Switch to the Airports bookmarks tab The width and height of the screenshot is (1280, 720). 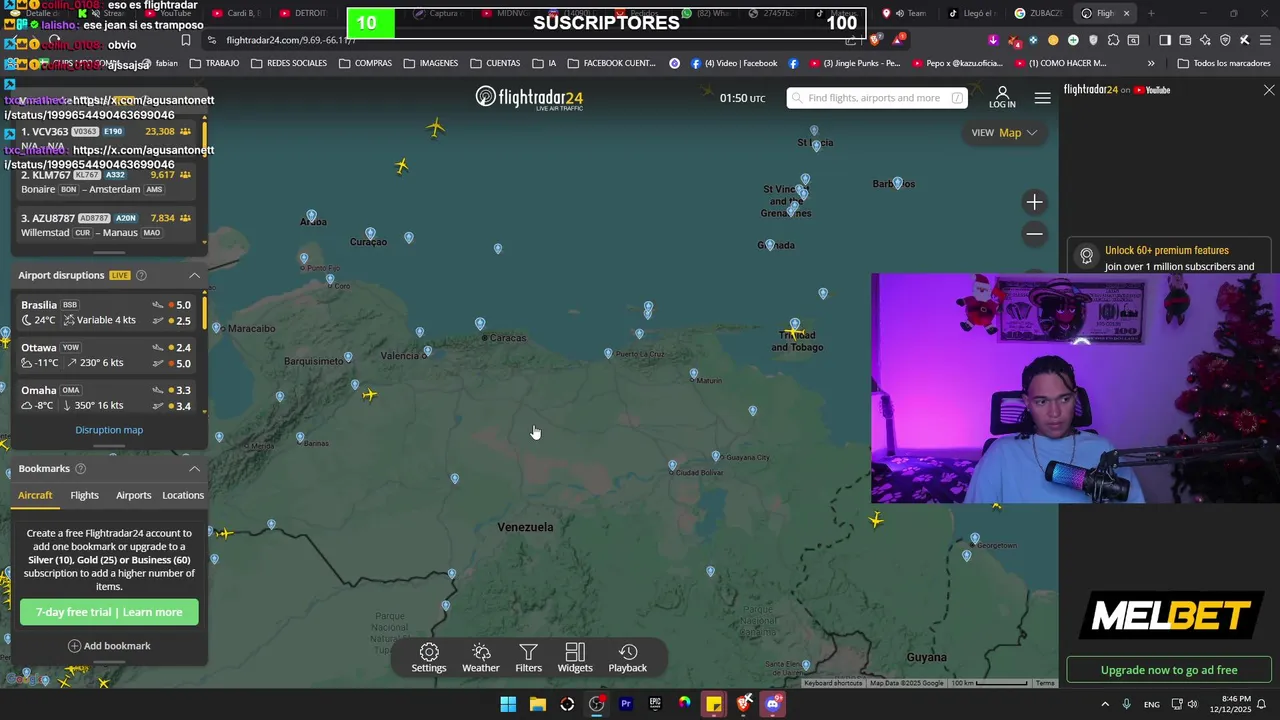[134, 495]
